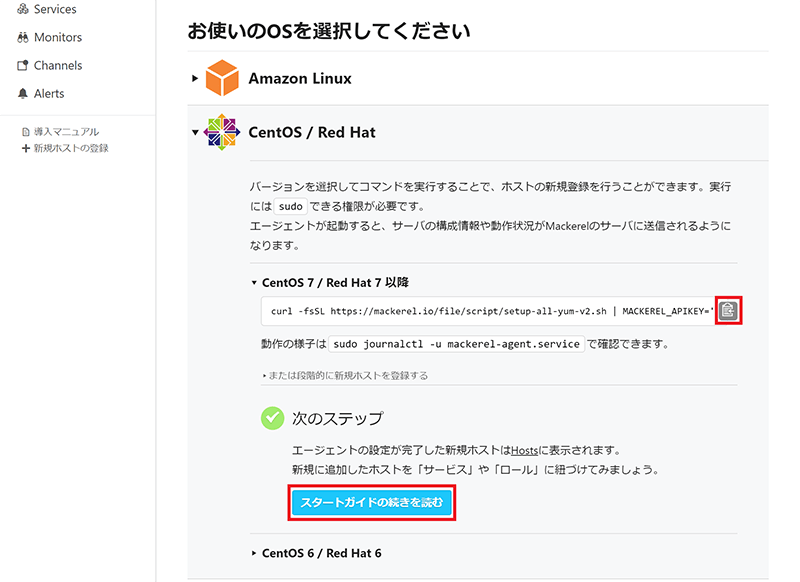800x582 pixels.
Task: Click the Channels icon in the sidebar
Action: click(x=23, y=65)
